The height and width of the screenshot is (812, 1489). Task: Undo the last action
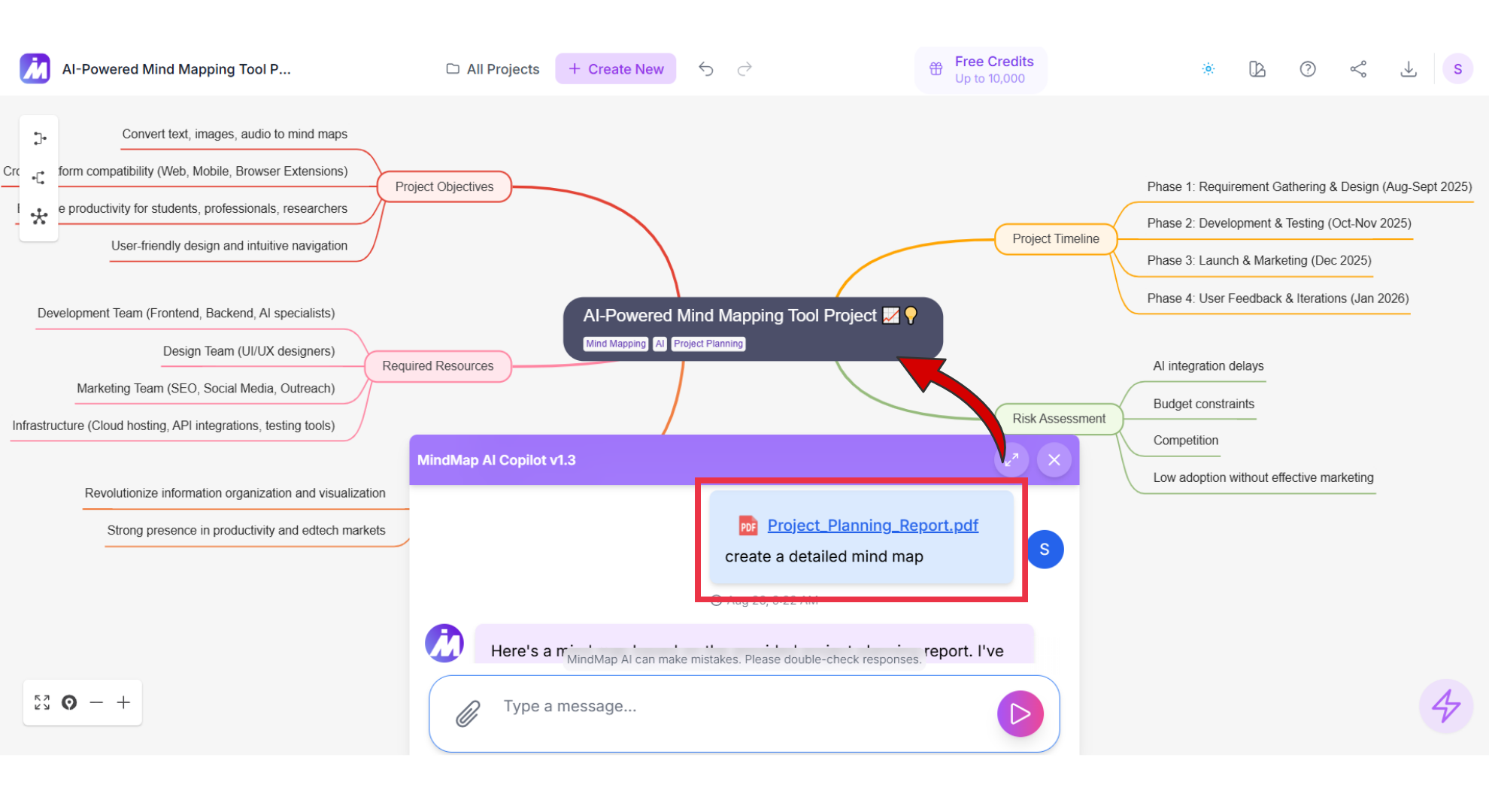705,69
